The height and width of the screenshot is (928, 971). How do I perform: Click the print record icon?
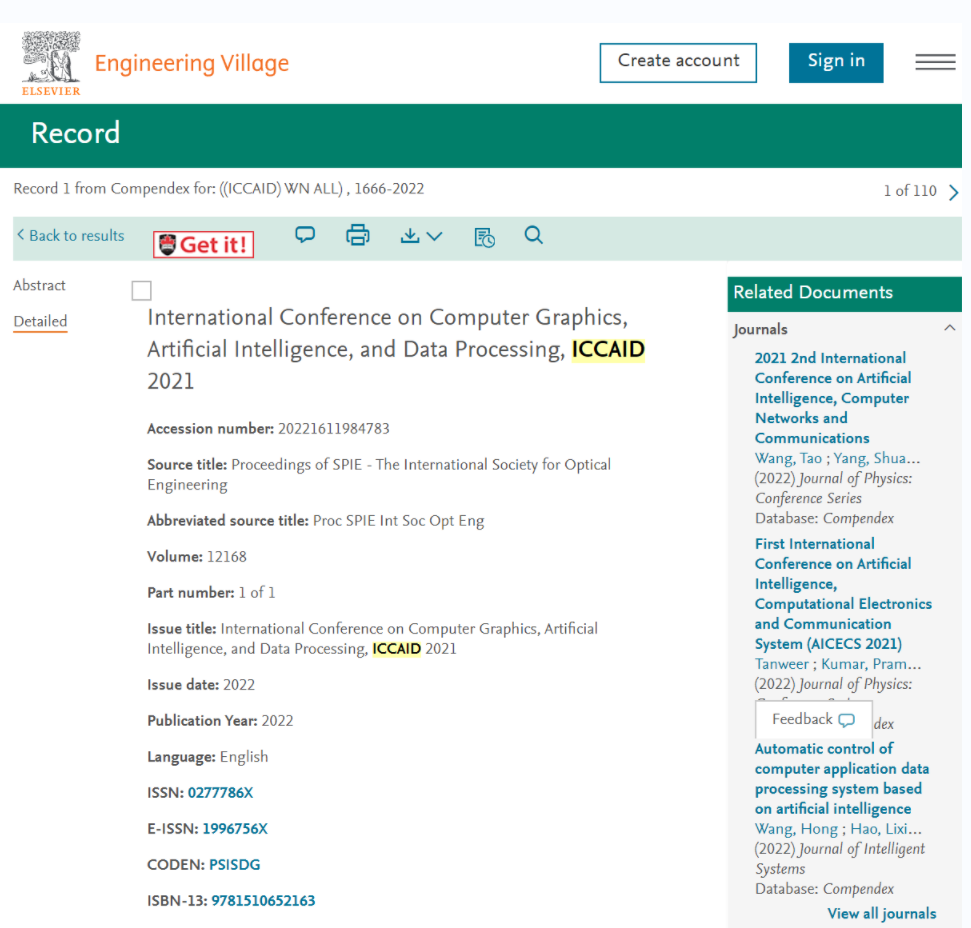pyautogui.click(x=357, y=235)
